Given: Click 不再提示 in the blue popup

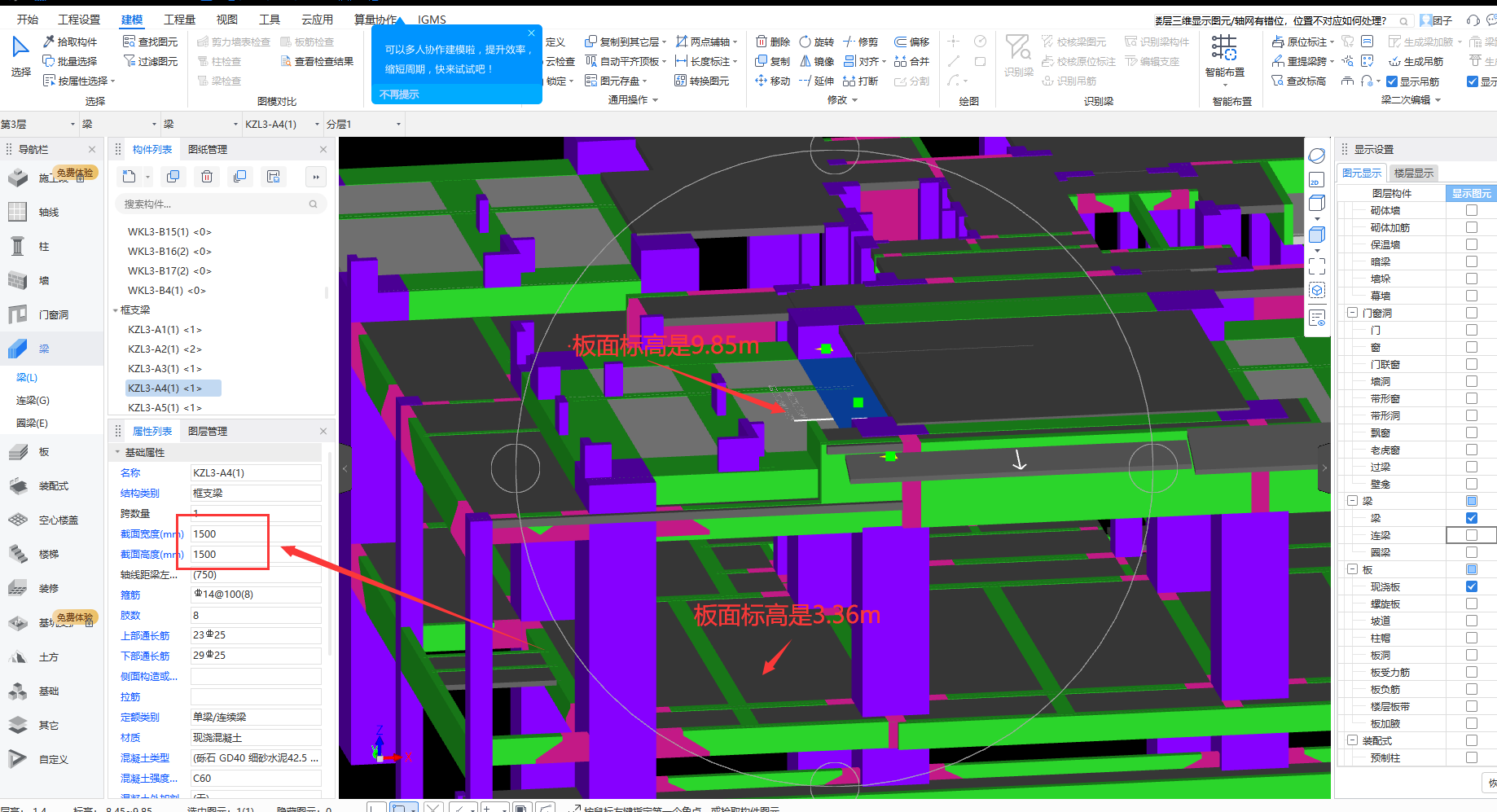Looking at the screenshot, I should point(399,94).
